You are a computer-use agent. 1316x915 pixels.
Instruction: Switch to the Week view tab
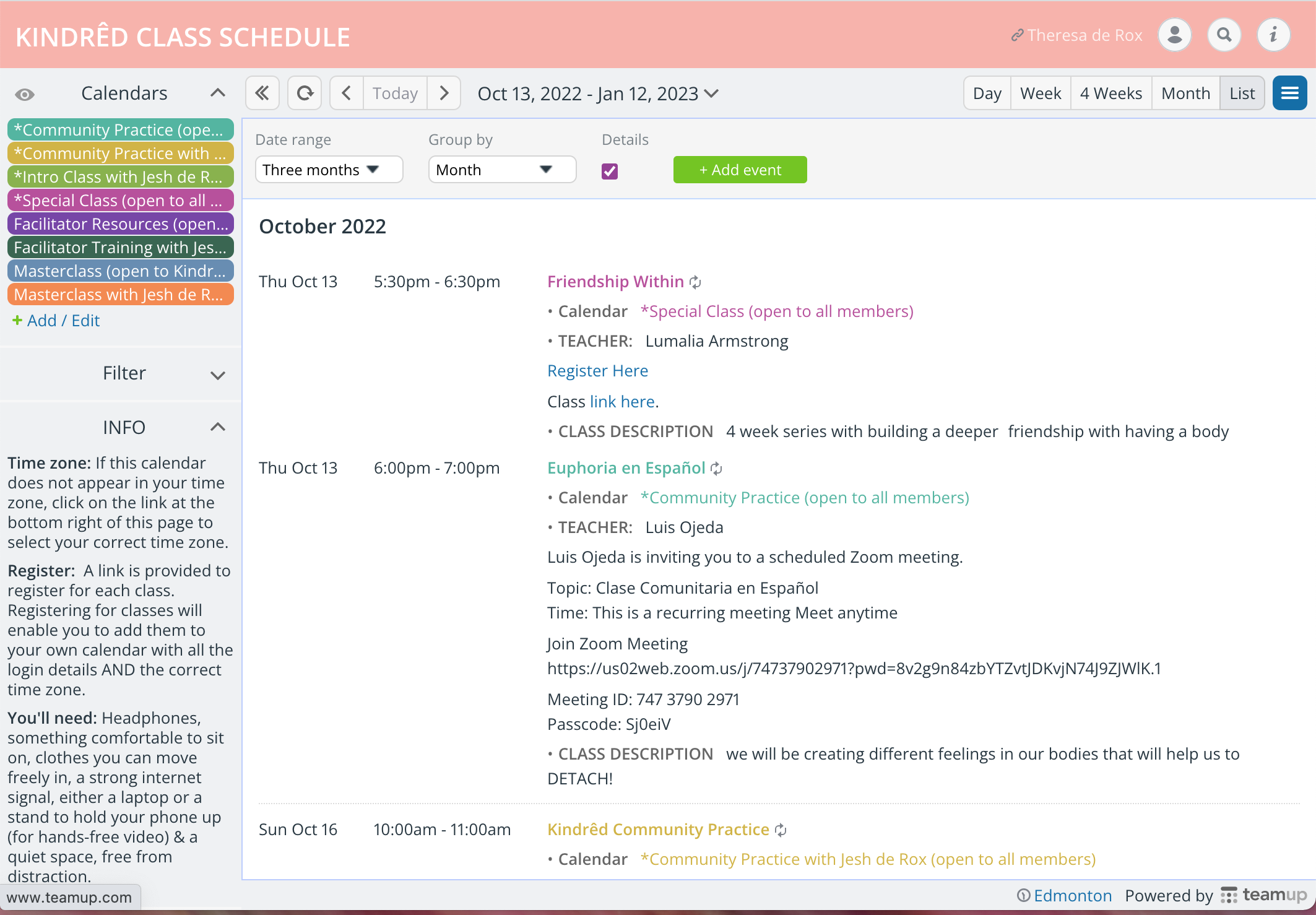point(1041,93)
